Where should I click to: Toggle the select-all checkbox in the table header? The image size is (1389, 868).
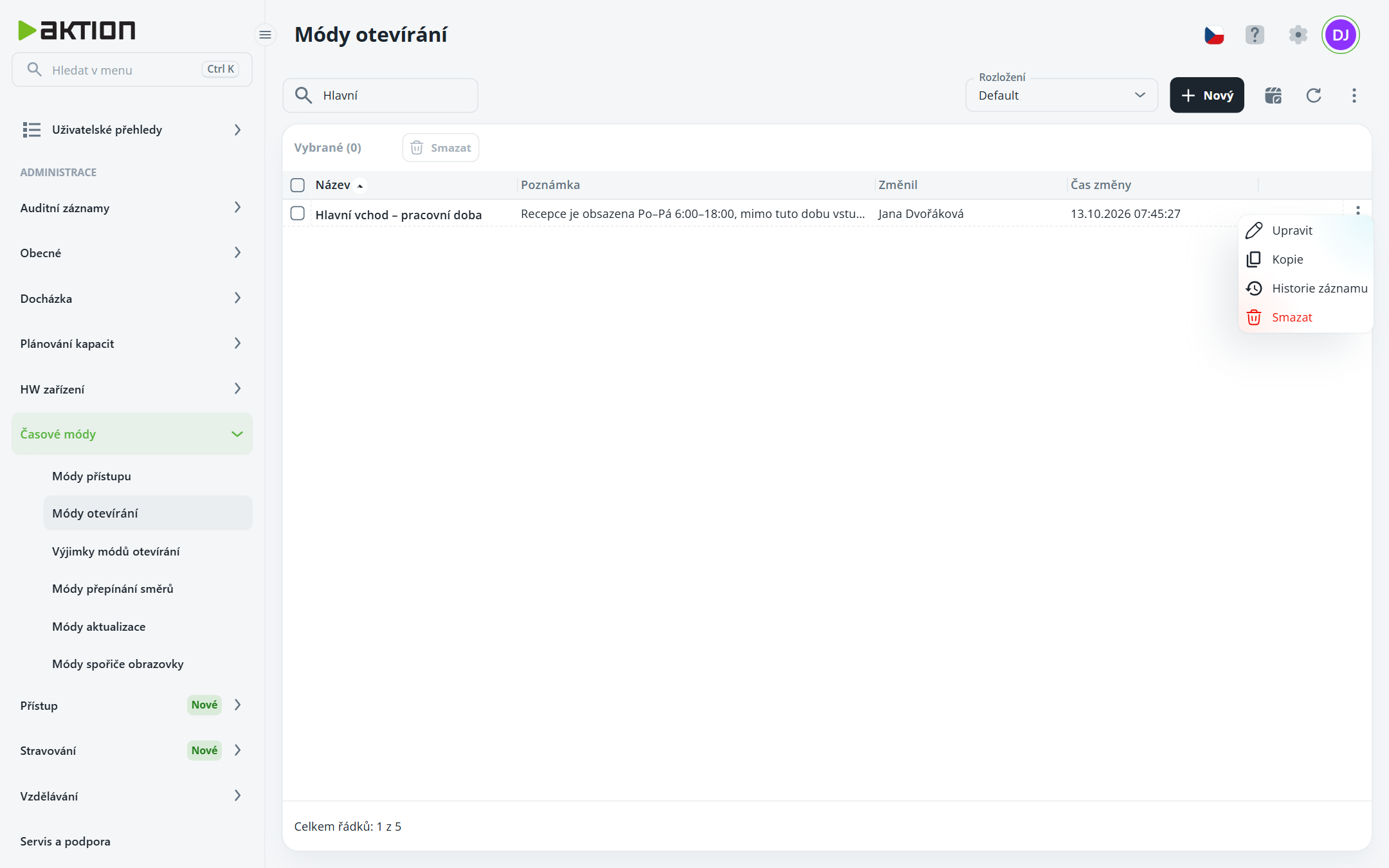click(x=297, y=185)
